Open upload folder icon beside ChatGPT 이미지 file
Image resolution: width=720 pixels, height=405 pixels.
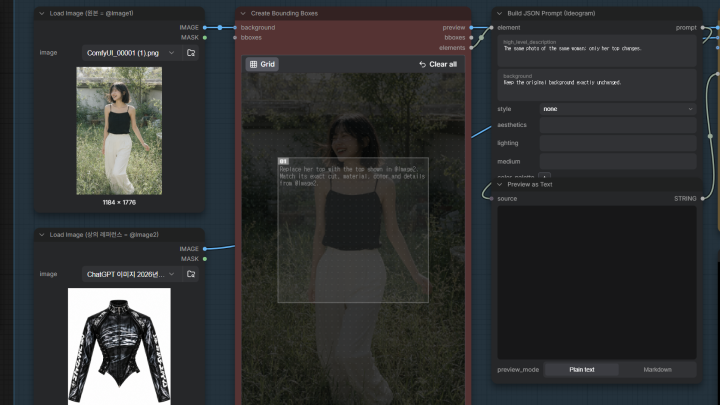click(x=191, y=274)
